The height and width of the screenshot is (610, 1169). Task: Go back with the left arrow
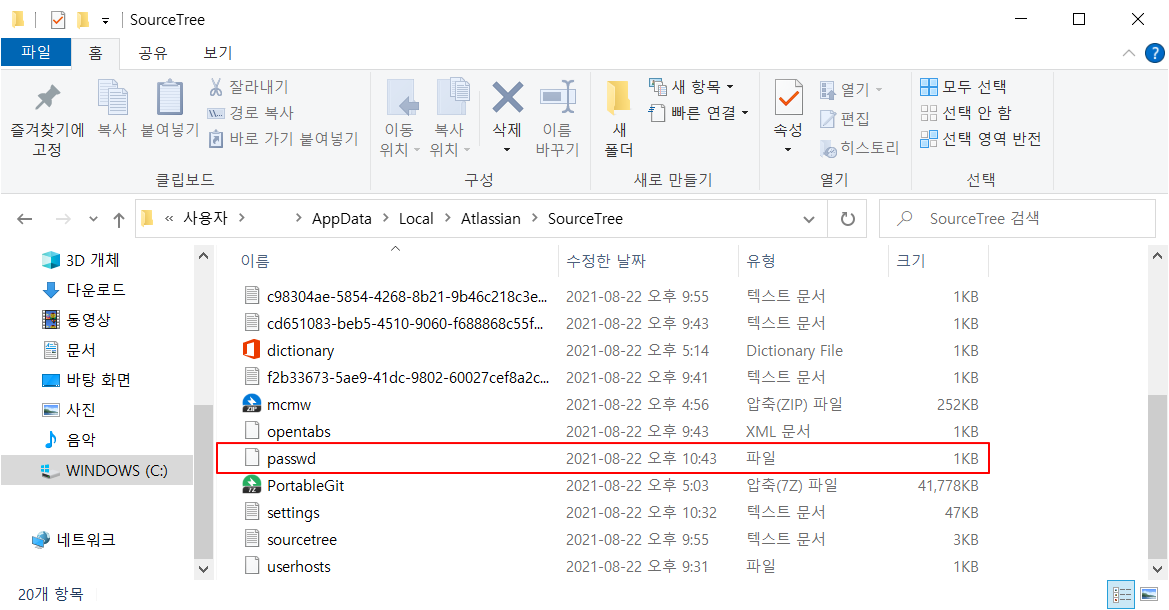pos(25,218)
